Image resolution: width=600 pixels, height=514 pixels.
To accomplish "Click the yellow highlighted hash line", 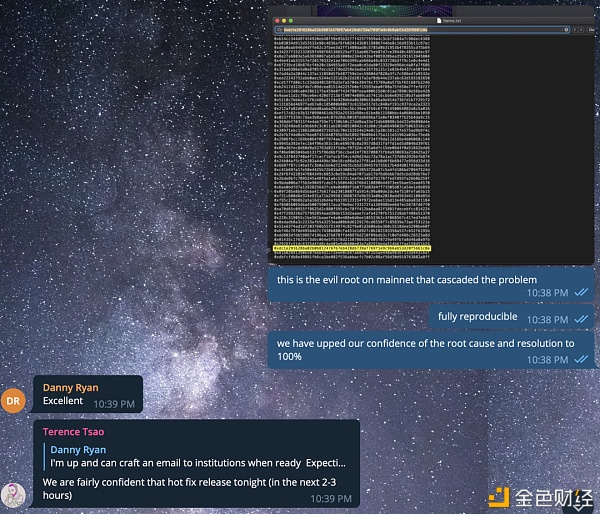I will click(x=352, y=248).
